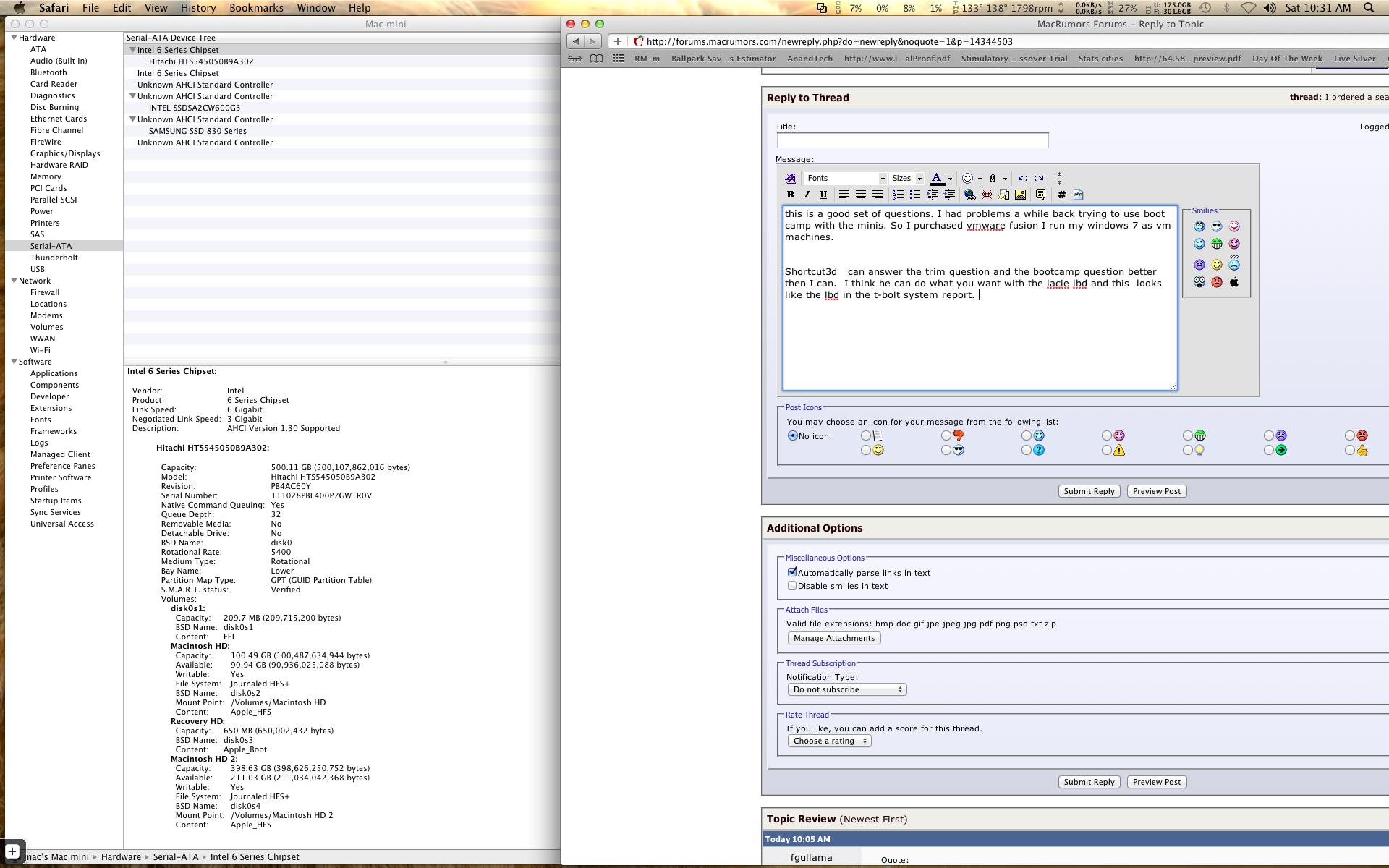Wrap selection in quote tags icon
Screen dimensions: 1389x868
click(x=1040, y=195)
